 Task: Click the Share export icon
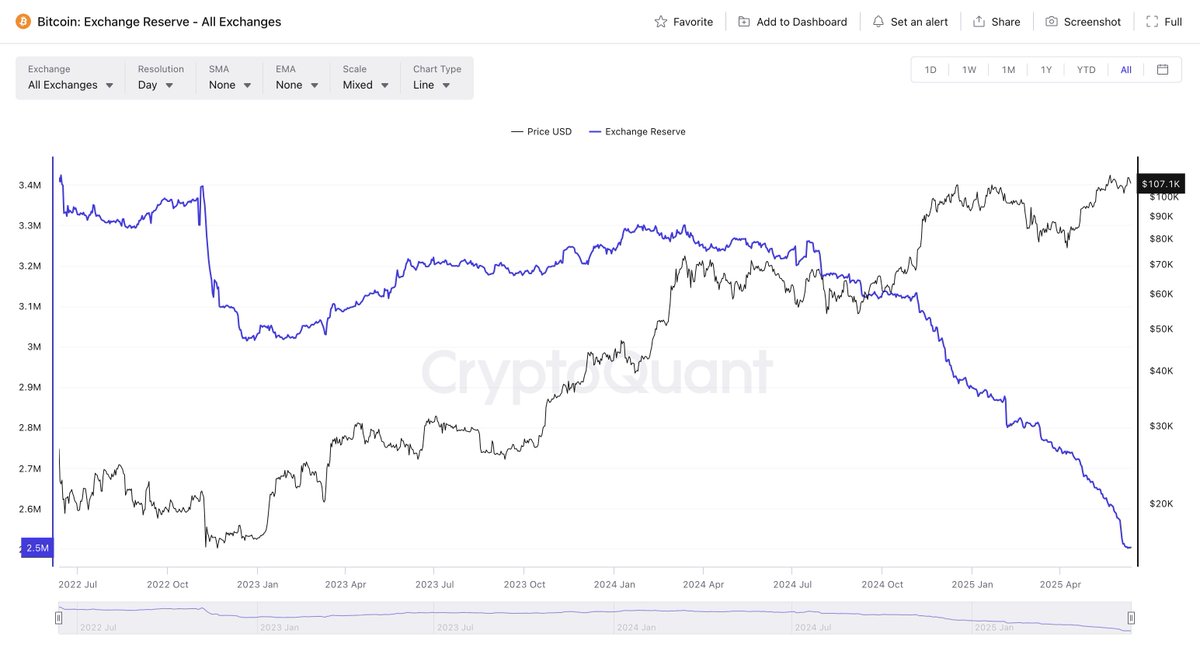click(979, 21)
